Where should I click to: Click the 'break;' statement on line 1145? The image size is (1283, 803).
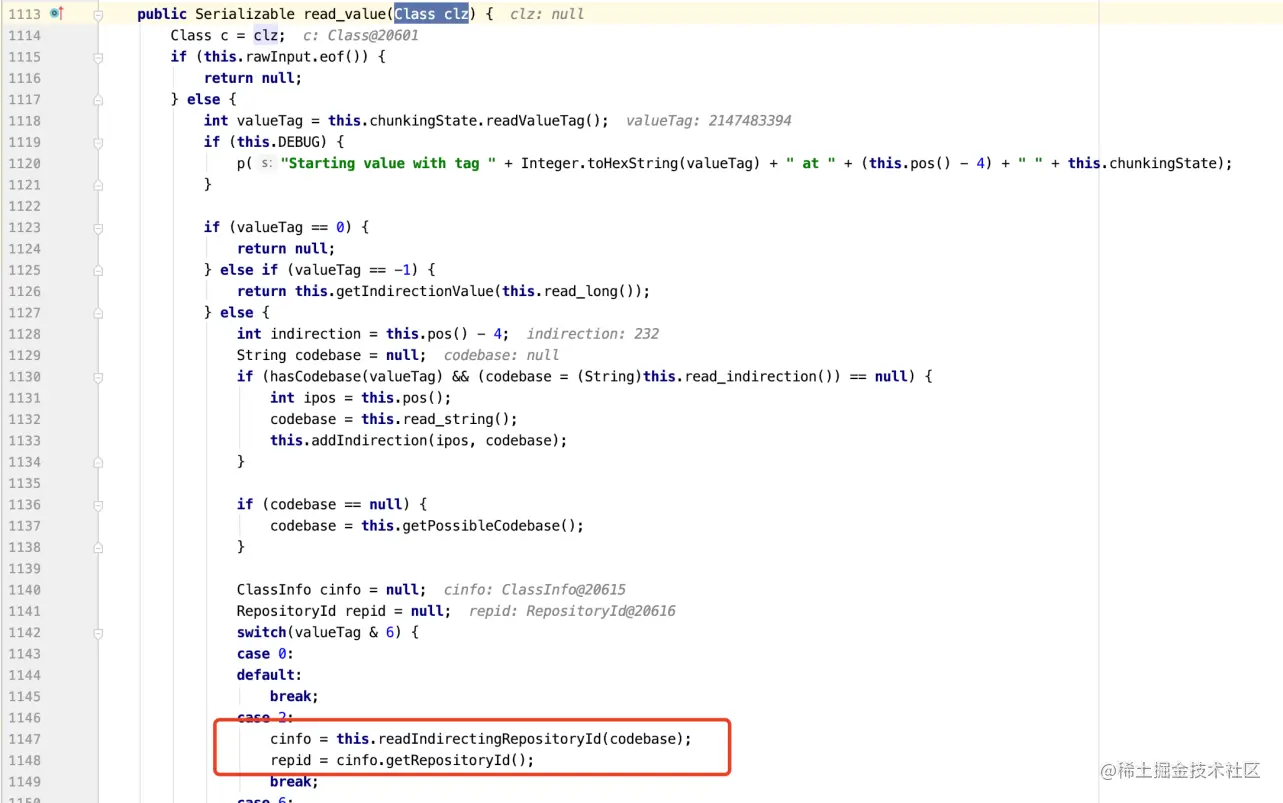click(x=295, y=696)
